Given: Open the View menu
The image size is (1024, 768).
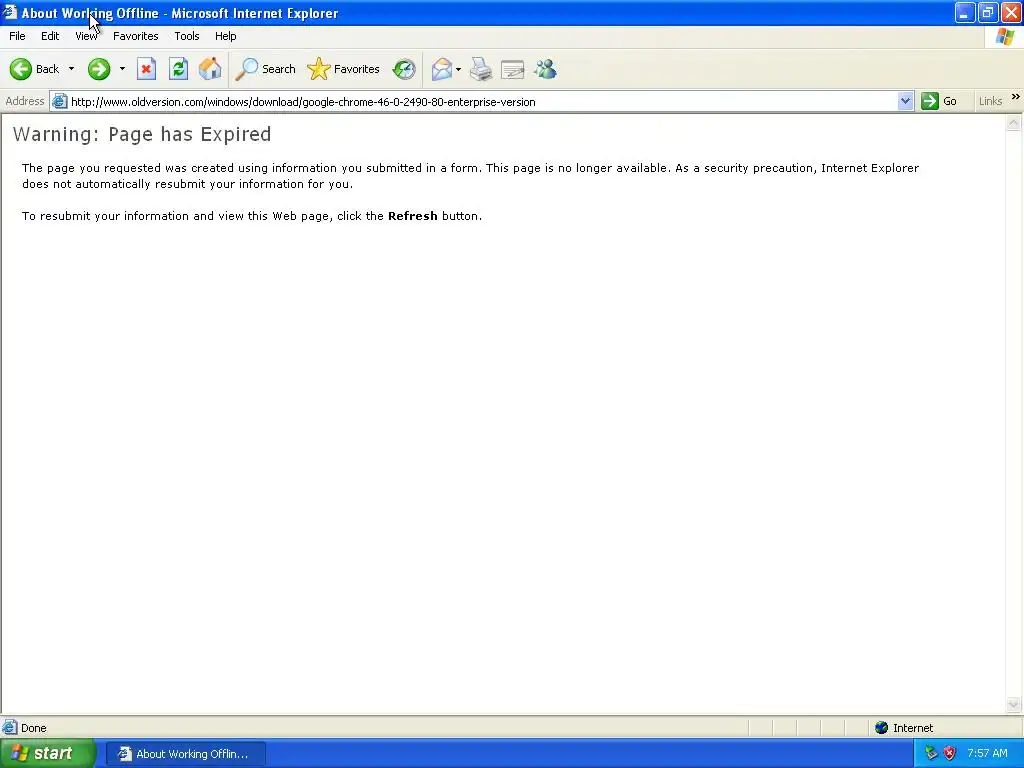Looking at the screenshot, I should (x=86, y=36).
